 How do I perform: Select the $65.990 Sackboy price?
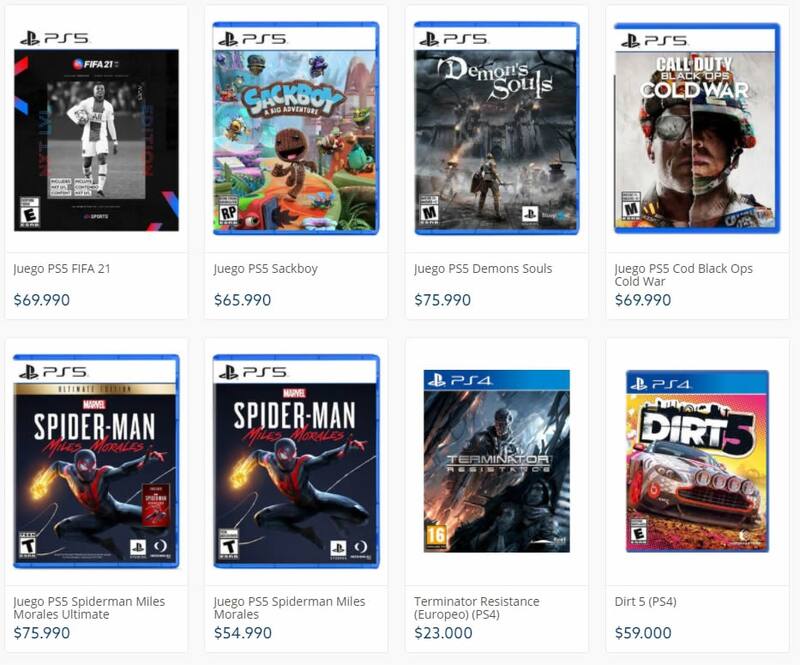pos(242,300)
